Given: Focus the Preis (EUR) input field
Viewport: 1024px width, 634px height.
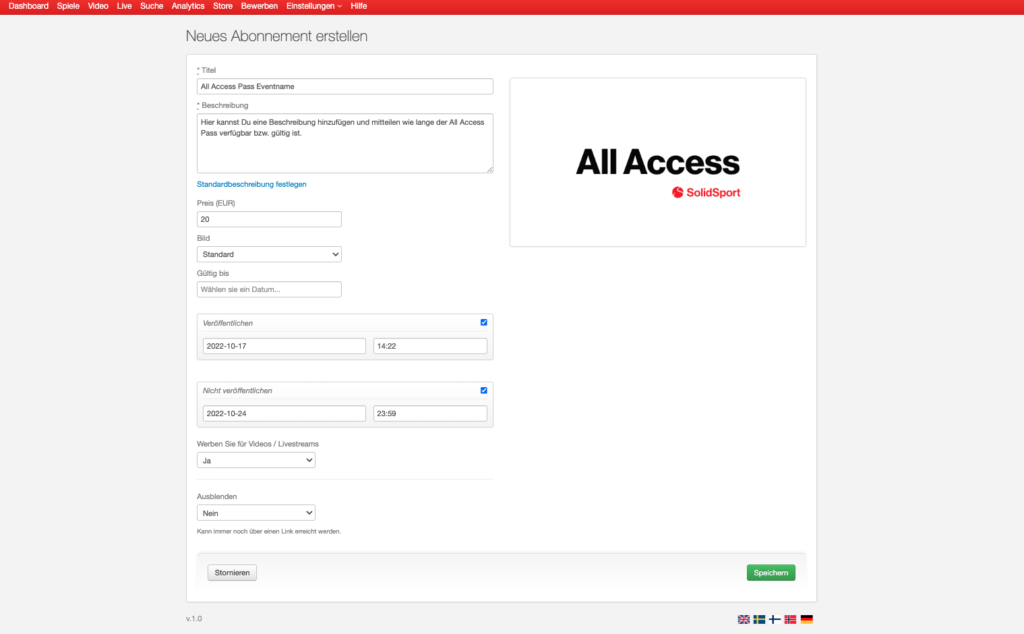Looking at the screenshot, I should pos(269,219).
